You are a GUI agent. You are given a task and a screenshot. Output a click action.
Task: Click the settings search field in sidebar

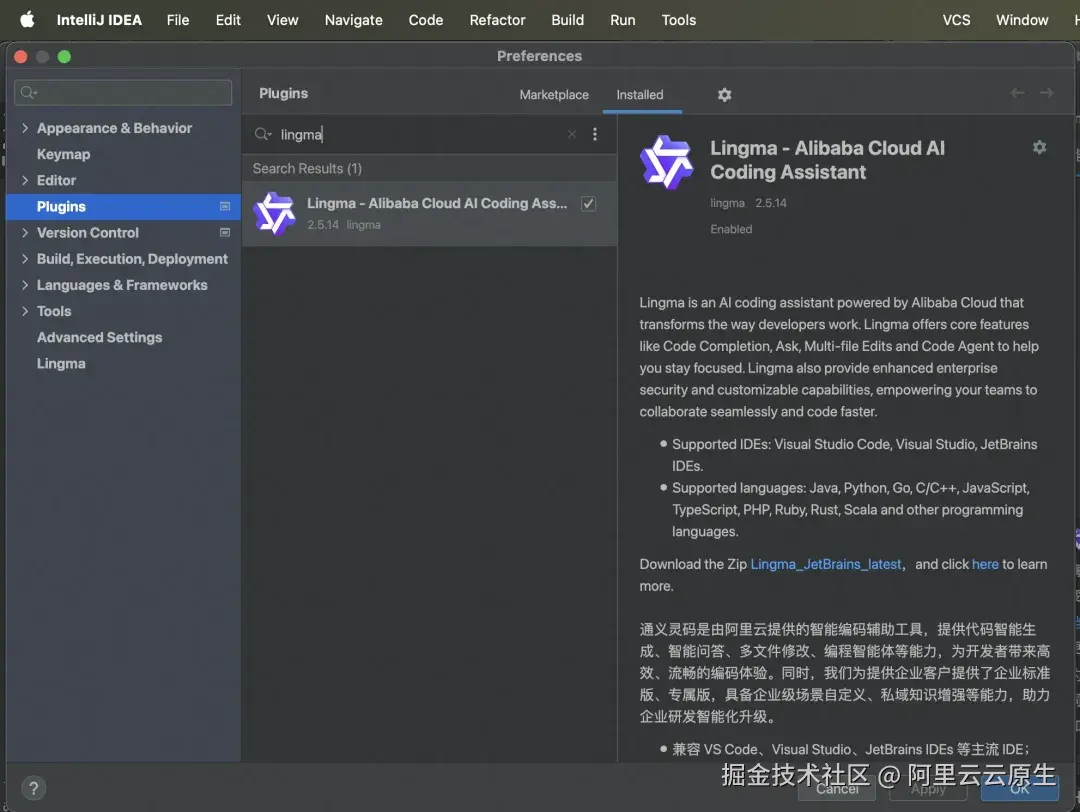[123, 92]
